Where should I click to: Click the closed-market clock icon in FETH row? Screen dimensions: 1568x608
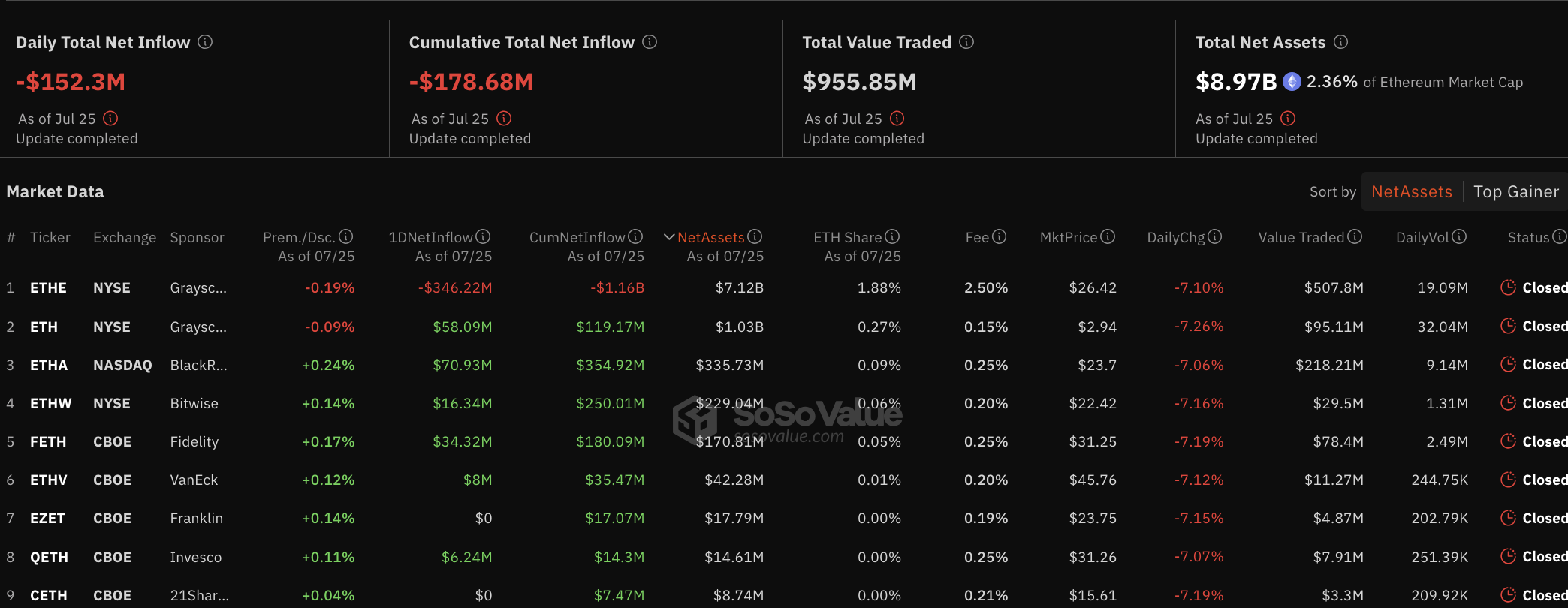(x=1508, y=441)
